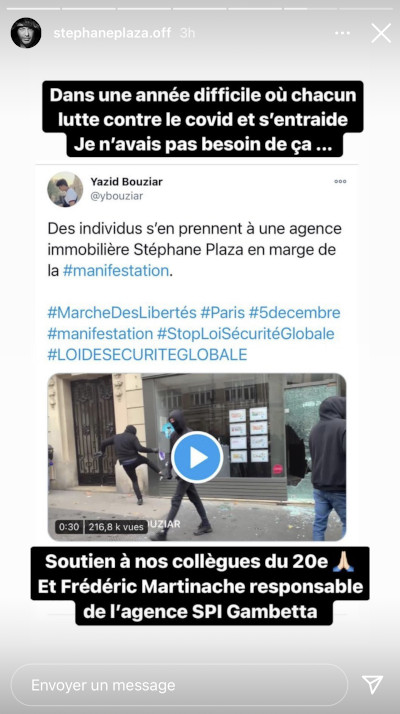Tap the @ybouziar handle
This screenshot has width=400, height=714.
[117, 196]
